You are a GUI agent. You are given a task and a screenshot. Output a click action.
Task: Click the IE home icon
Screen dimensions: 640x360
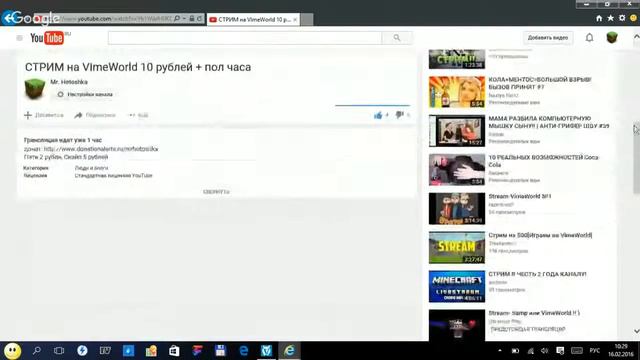(599, 18)
